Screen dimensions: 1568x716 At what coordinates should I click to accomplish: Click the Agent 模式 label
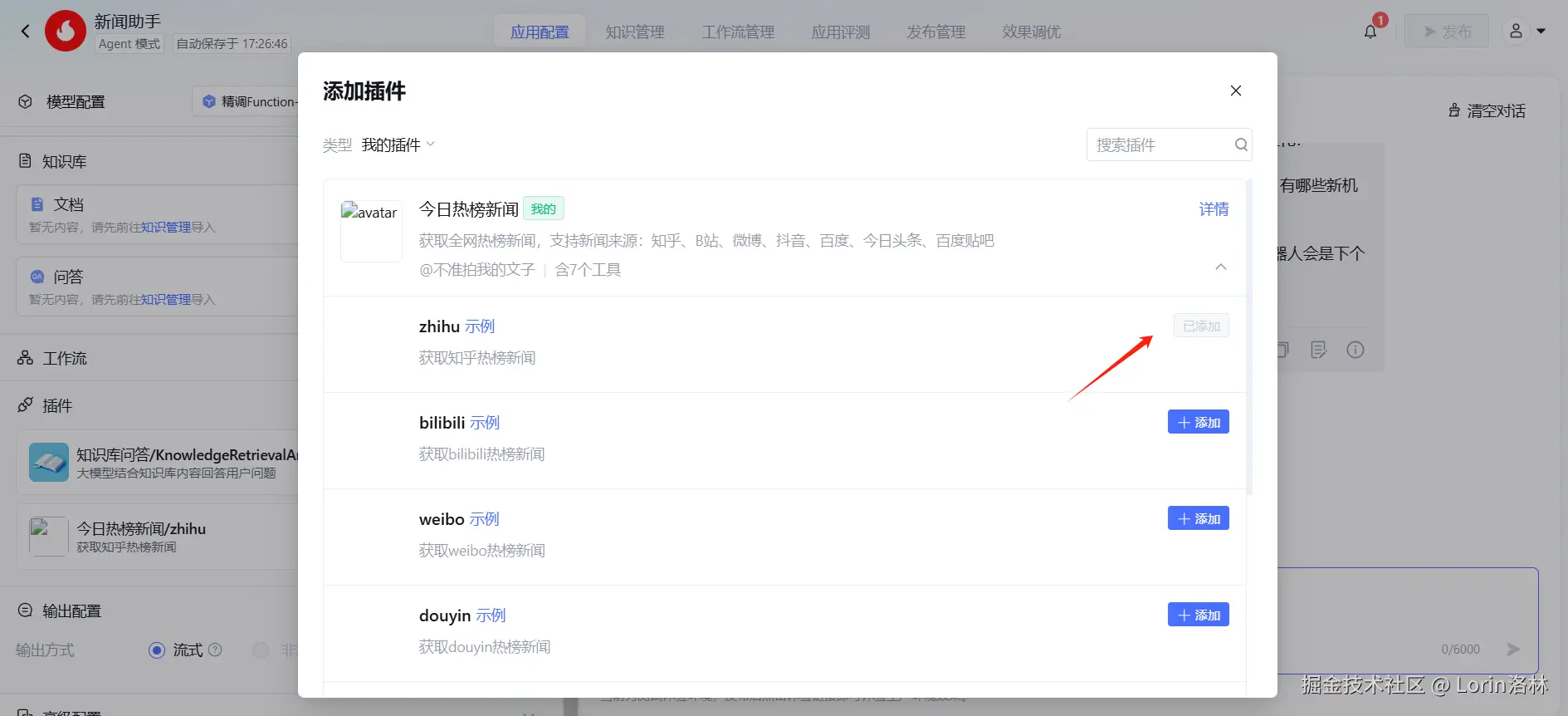click(129, 44)
